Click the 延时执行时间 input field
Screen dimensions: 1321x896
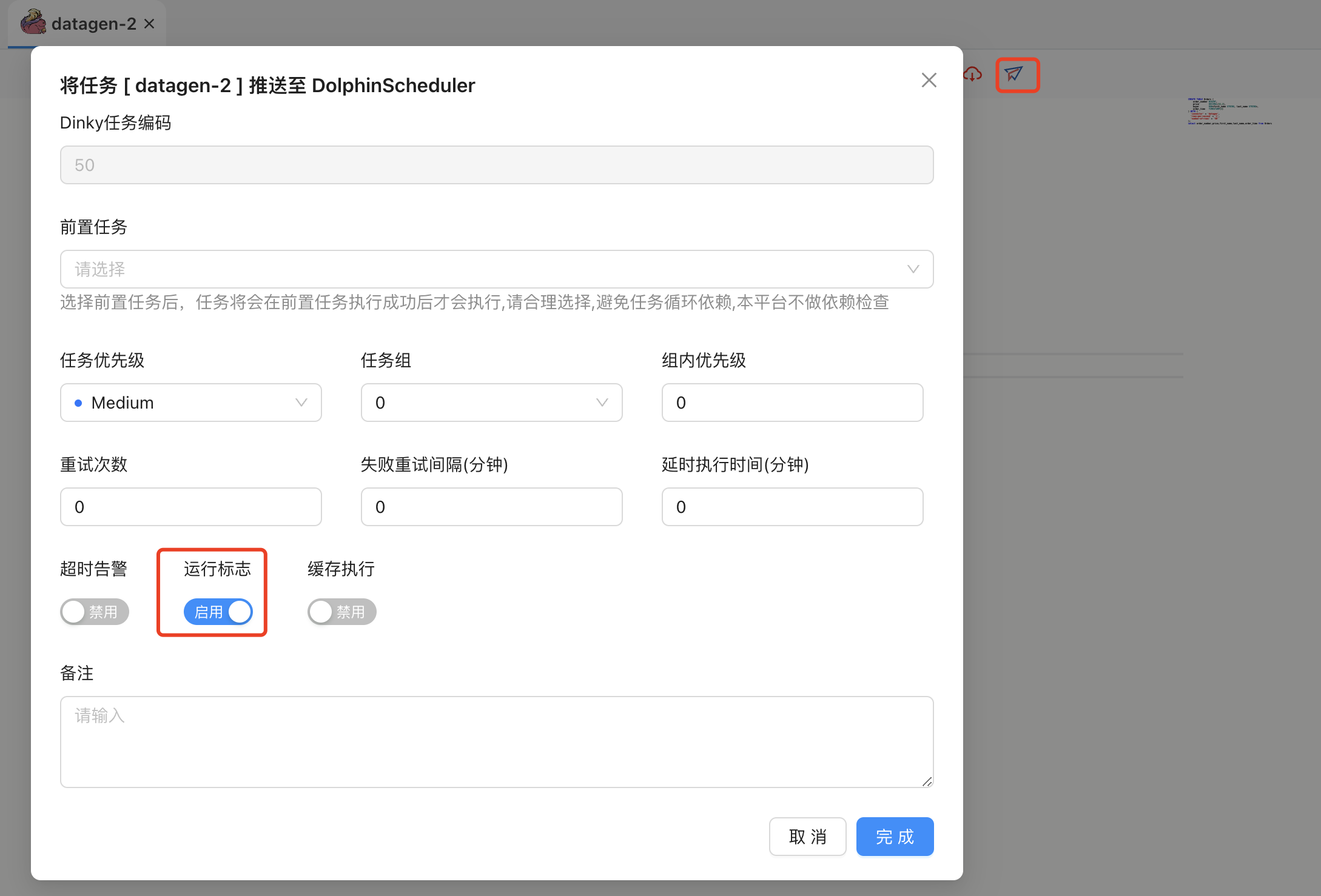792,507
